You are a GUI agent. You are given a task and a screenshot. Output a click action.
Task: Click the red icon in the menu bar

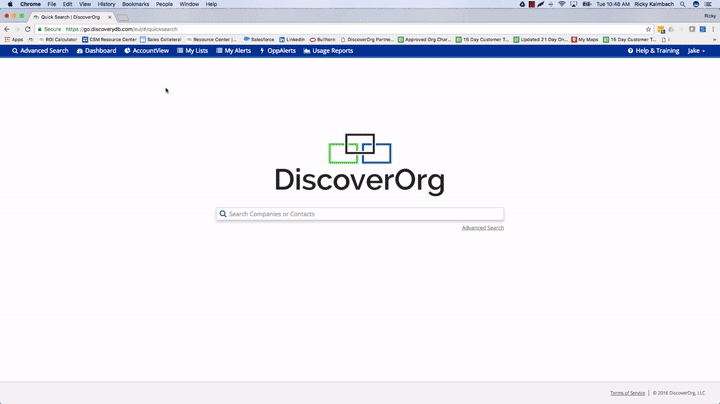click(532, 4)
